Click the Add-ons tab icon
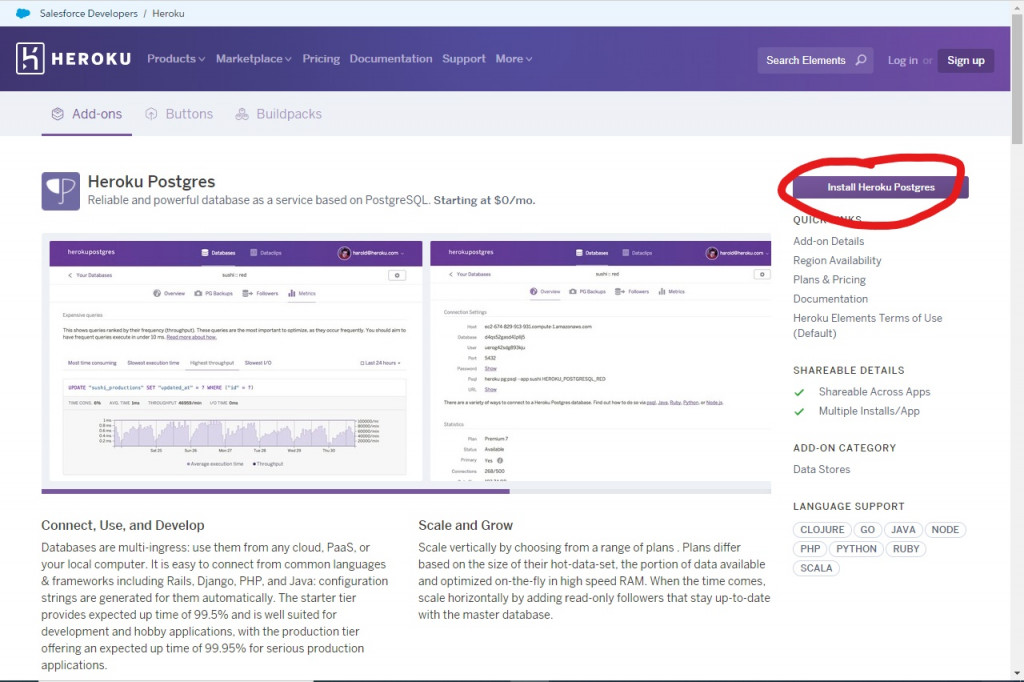Screen dimensions: 1024x682 coord(57,114)
